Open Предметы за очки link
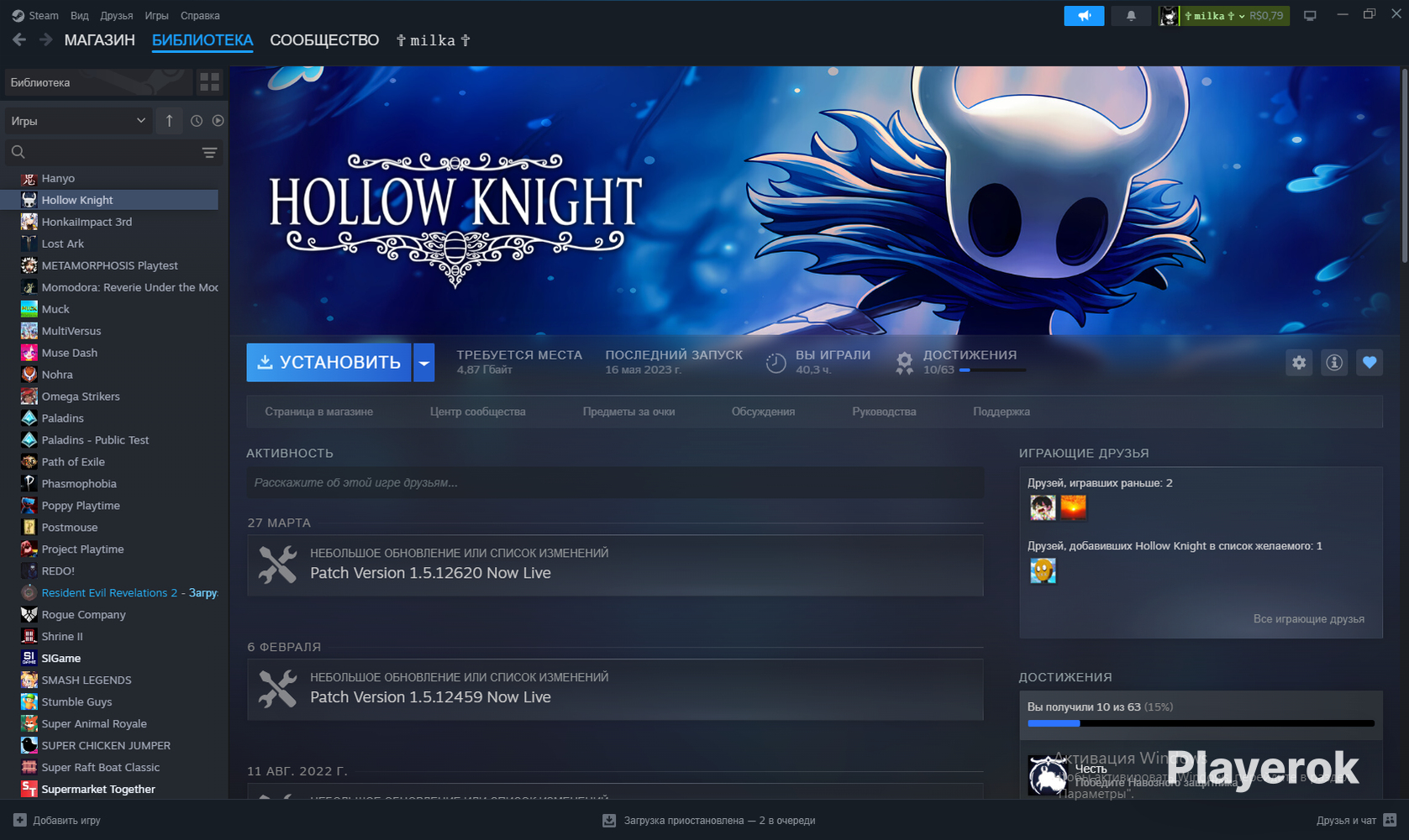Image resolution: width=1409 pixels, height=840 pixels. tap(629, 412)
